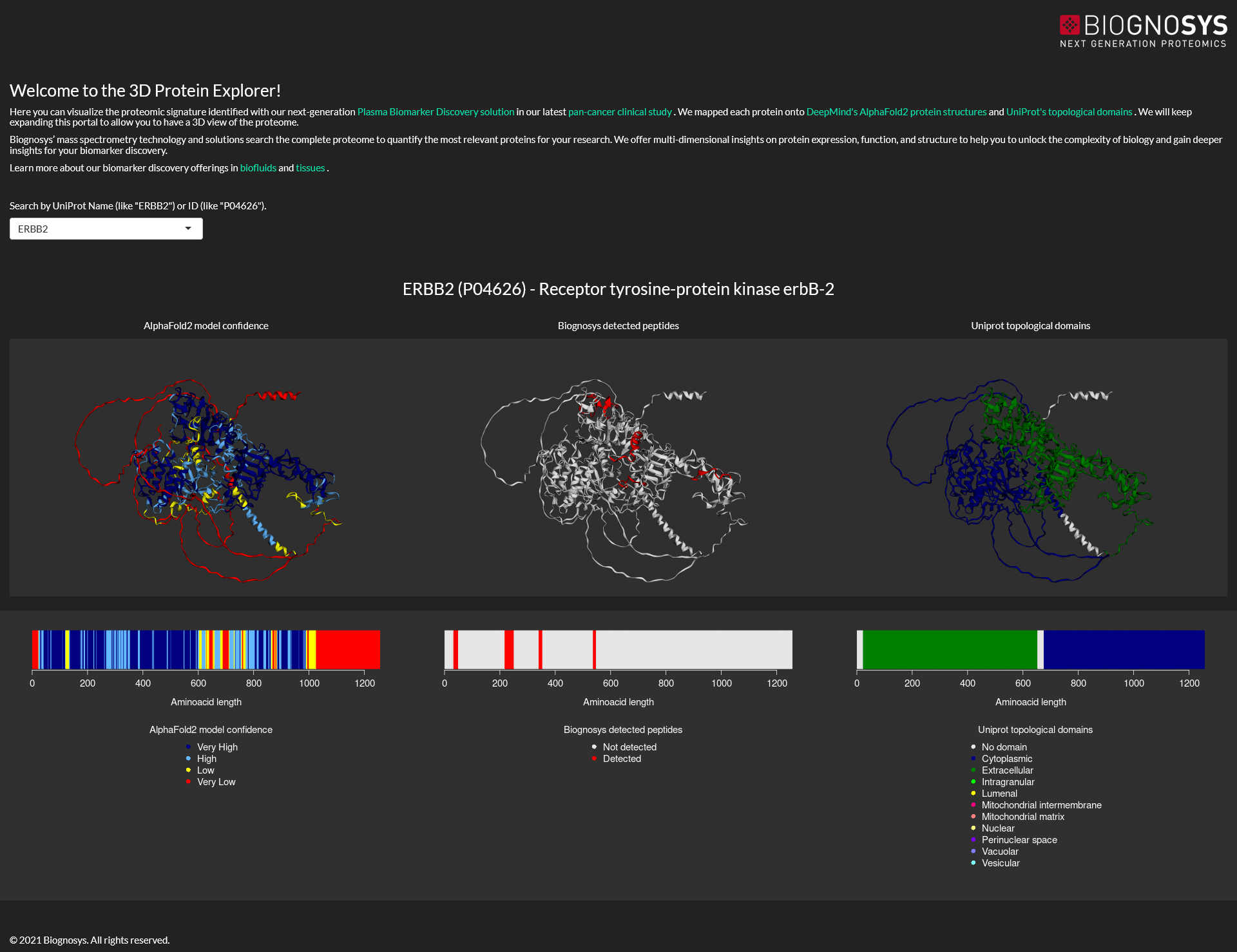
Task: Toggle the Mitochondrial intermembrane legend entry
Action: 1036,805
